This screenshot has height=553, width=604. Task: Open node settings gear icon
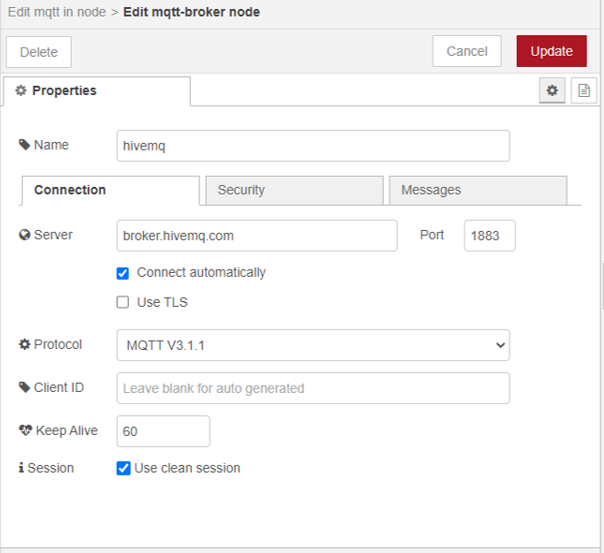click(551, 91)
